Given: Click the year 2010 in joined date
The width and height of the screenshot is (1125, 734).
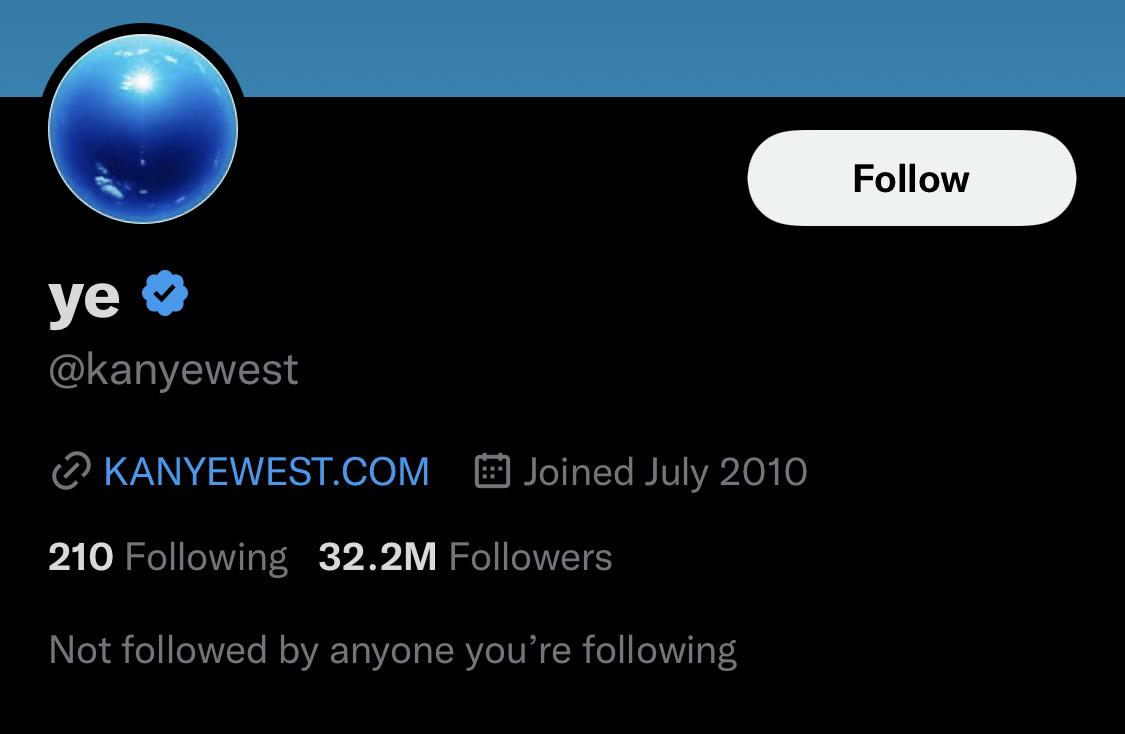Looking at the screenshot, I should [763, 471].
